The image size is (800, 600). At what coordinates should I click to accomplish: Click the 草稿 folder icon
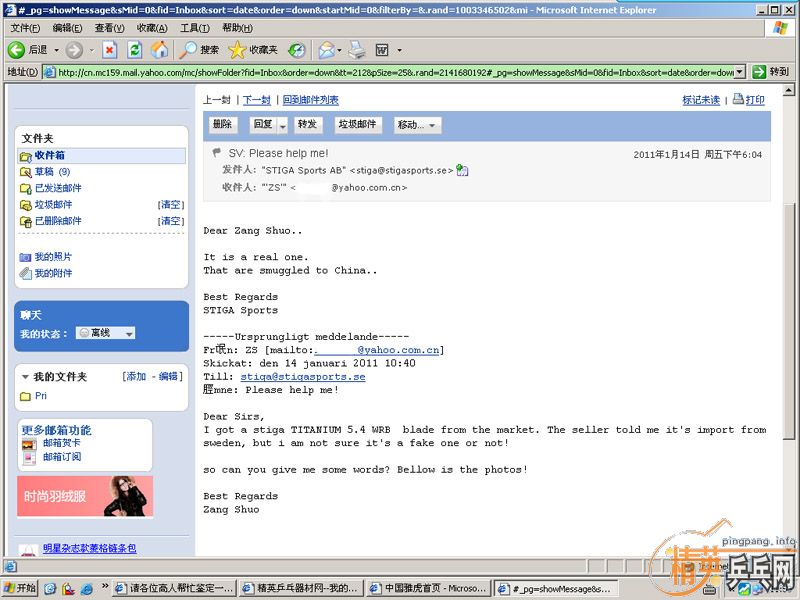pyautogui.click(x=26, y=172)
